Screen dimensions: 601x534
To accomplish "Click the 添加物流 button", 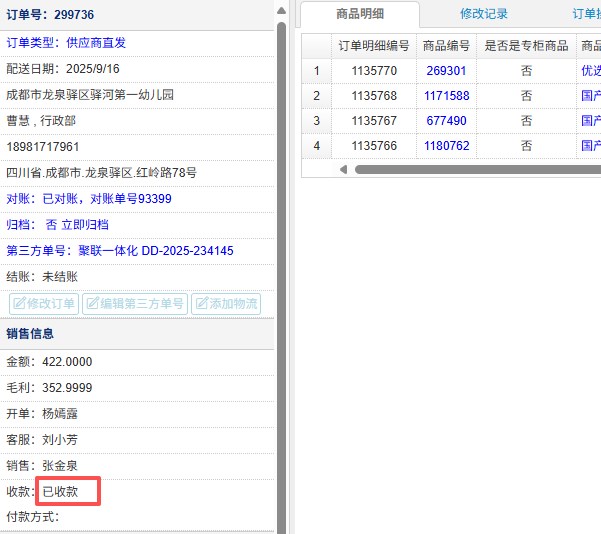I will click(x=226, y=304).
